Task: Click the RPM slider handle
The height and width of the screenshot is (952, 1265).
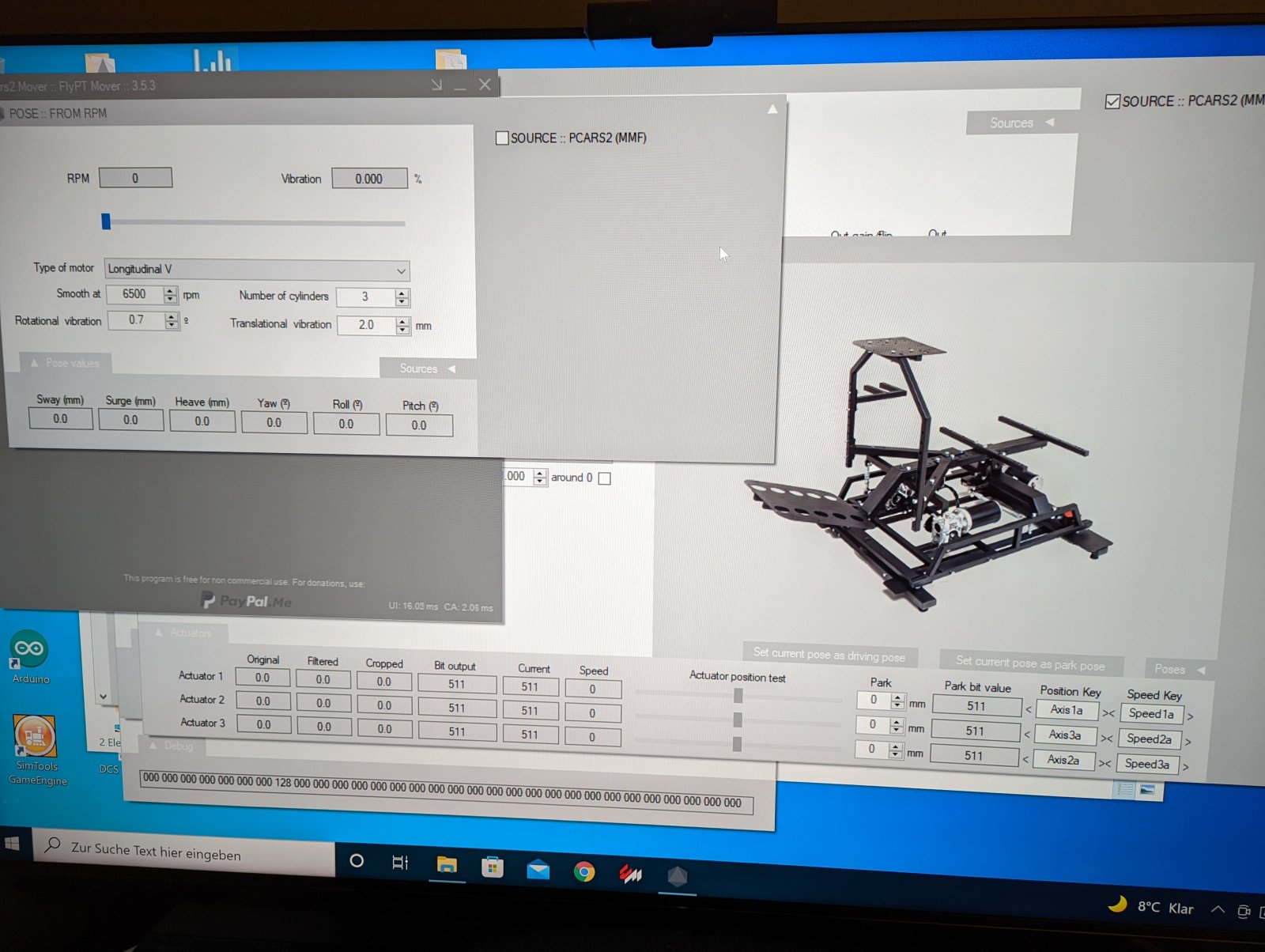Action: [106, 221]
